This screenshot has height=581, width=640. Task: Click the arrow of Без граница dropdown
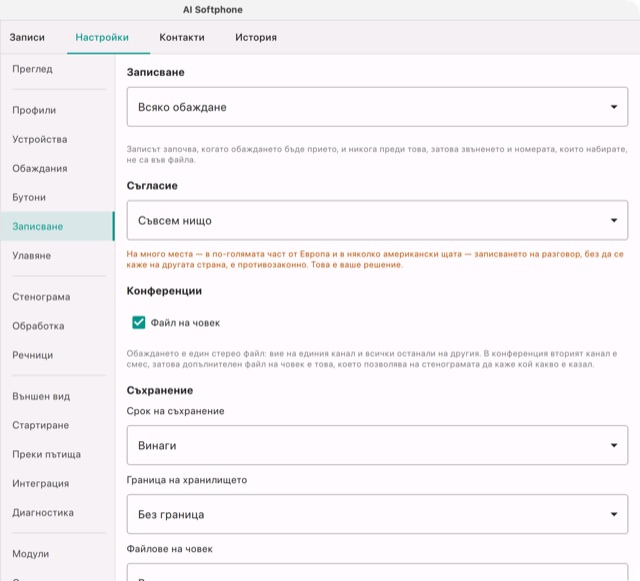613,514
